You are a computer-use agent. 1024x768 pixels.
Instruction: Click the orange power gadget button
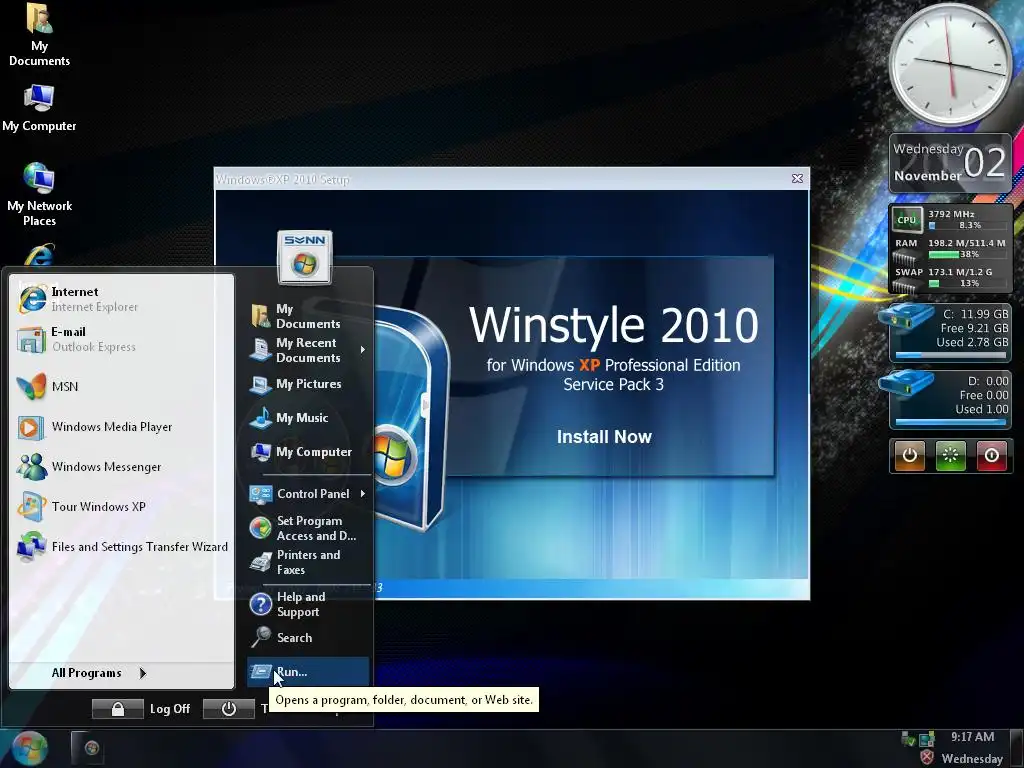910,456
